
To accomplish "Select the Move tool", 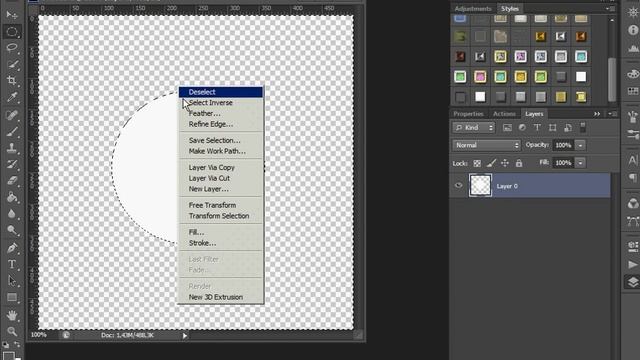I will [12, 15].
